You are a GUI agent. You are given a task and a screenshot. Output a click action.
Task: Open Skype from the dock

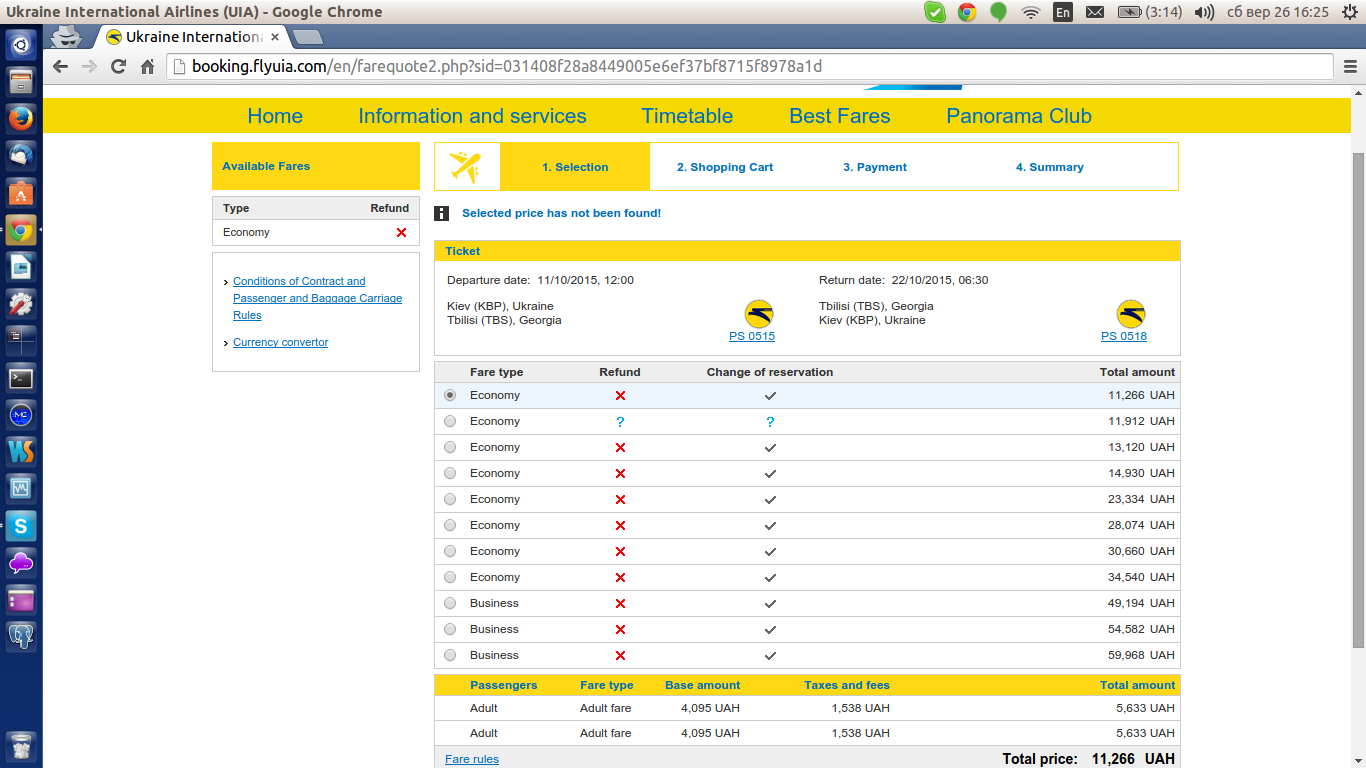(x=21, y=525)
